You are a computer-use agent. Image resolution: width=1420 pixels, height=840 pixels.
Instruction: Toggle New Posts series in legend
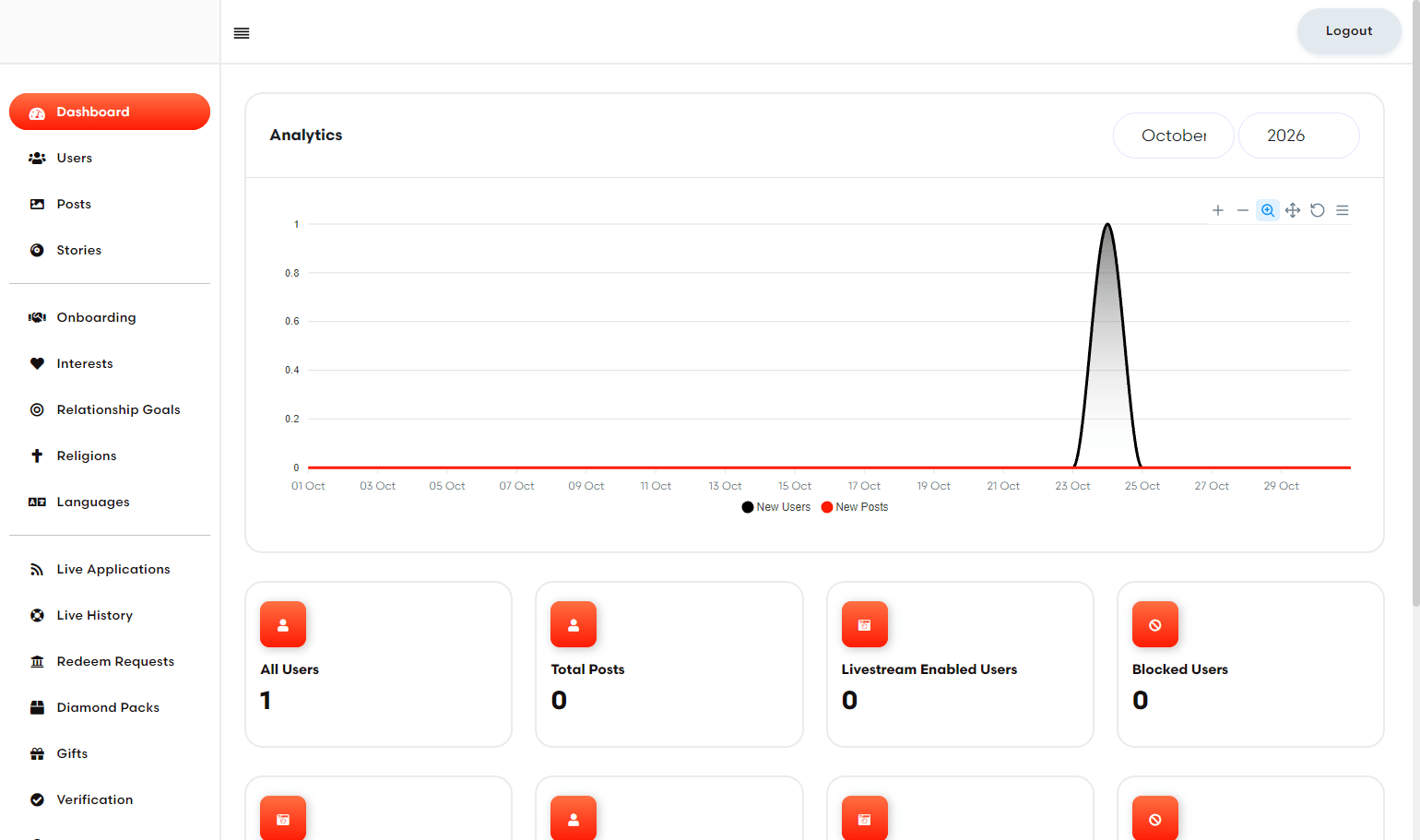click(x=855, y=507)
